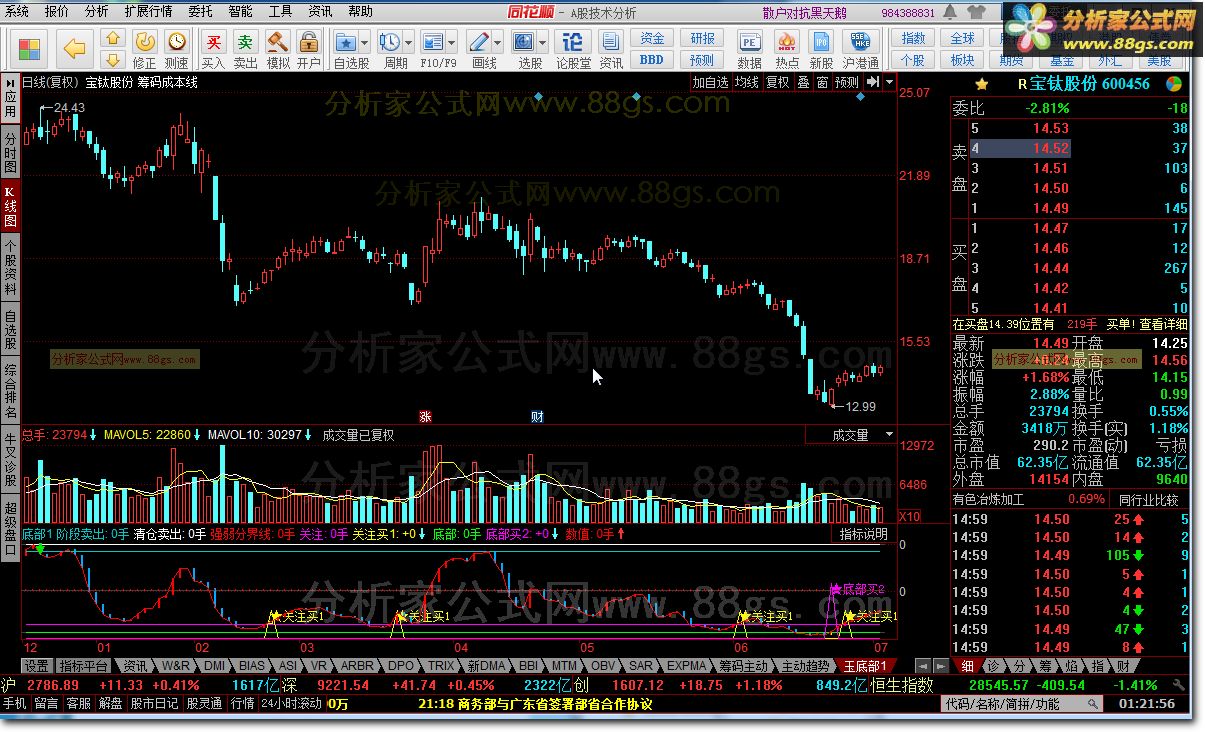This screenshot has height=732, width=1205.
Task: Click the BBD button
Action: 652,59
